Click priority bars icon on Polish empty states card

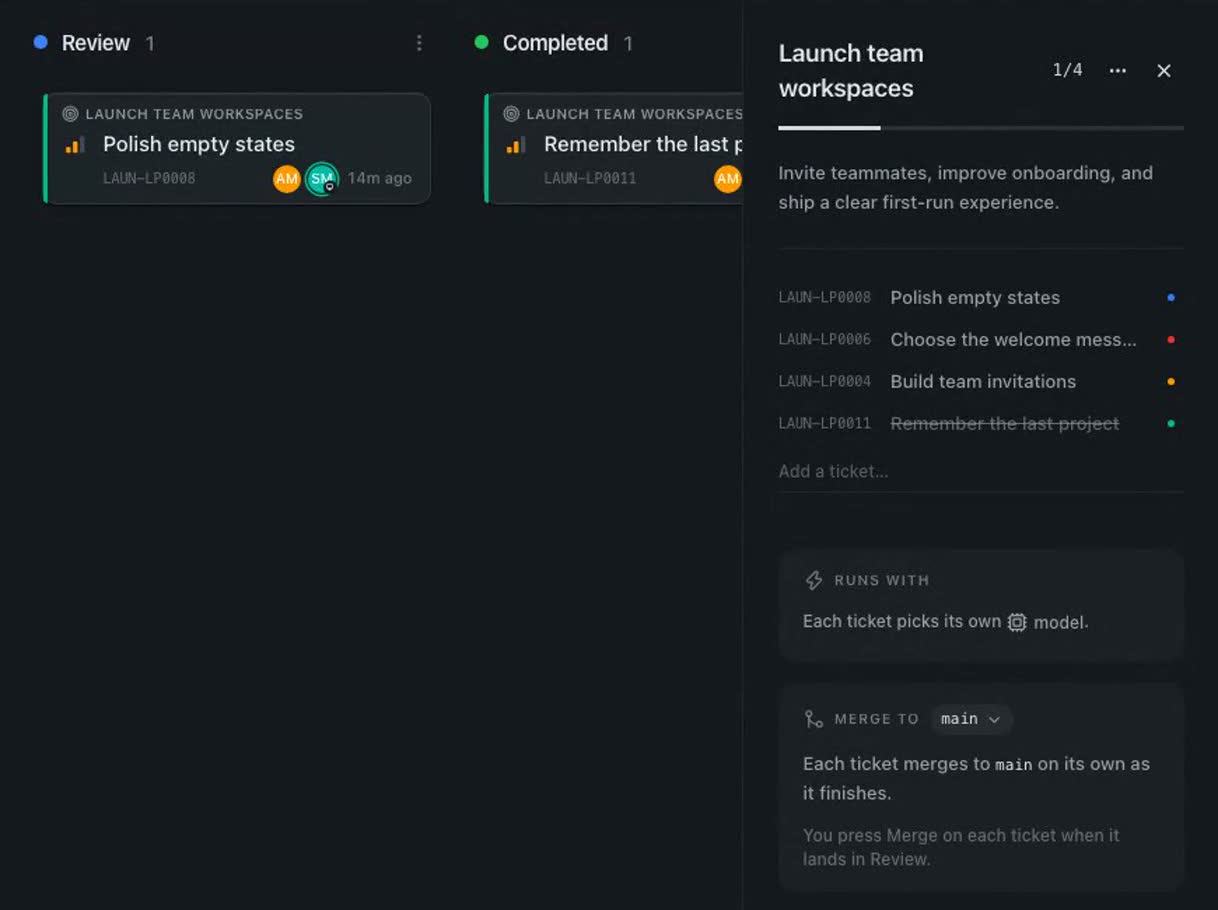[75, 146]
